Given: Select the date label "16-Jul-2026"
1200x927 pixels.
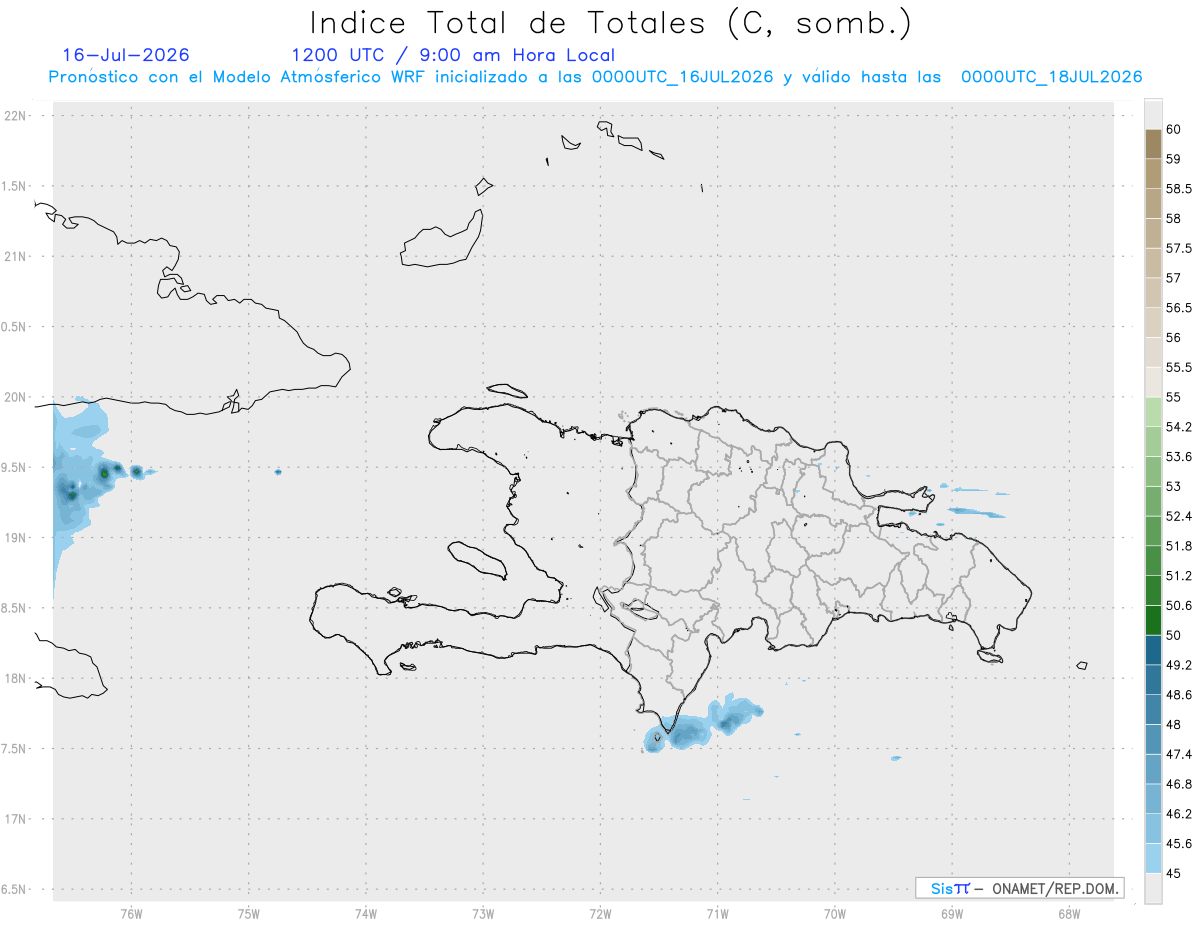Looking at the screenshot, I should pos(126,55).
